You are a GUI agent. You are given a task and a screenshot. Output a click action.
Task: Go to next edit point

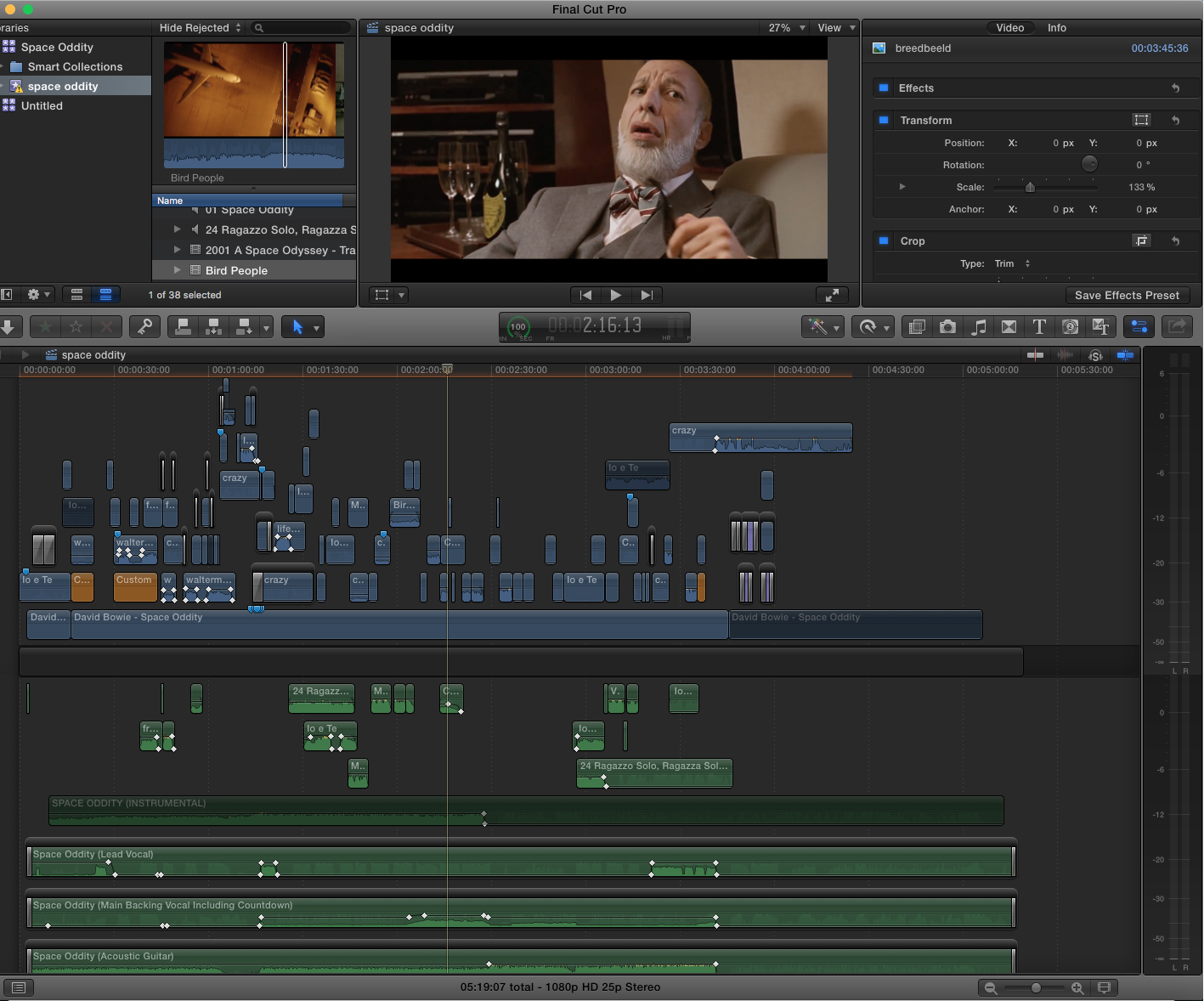(x=647, y=295)
